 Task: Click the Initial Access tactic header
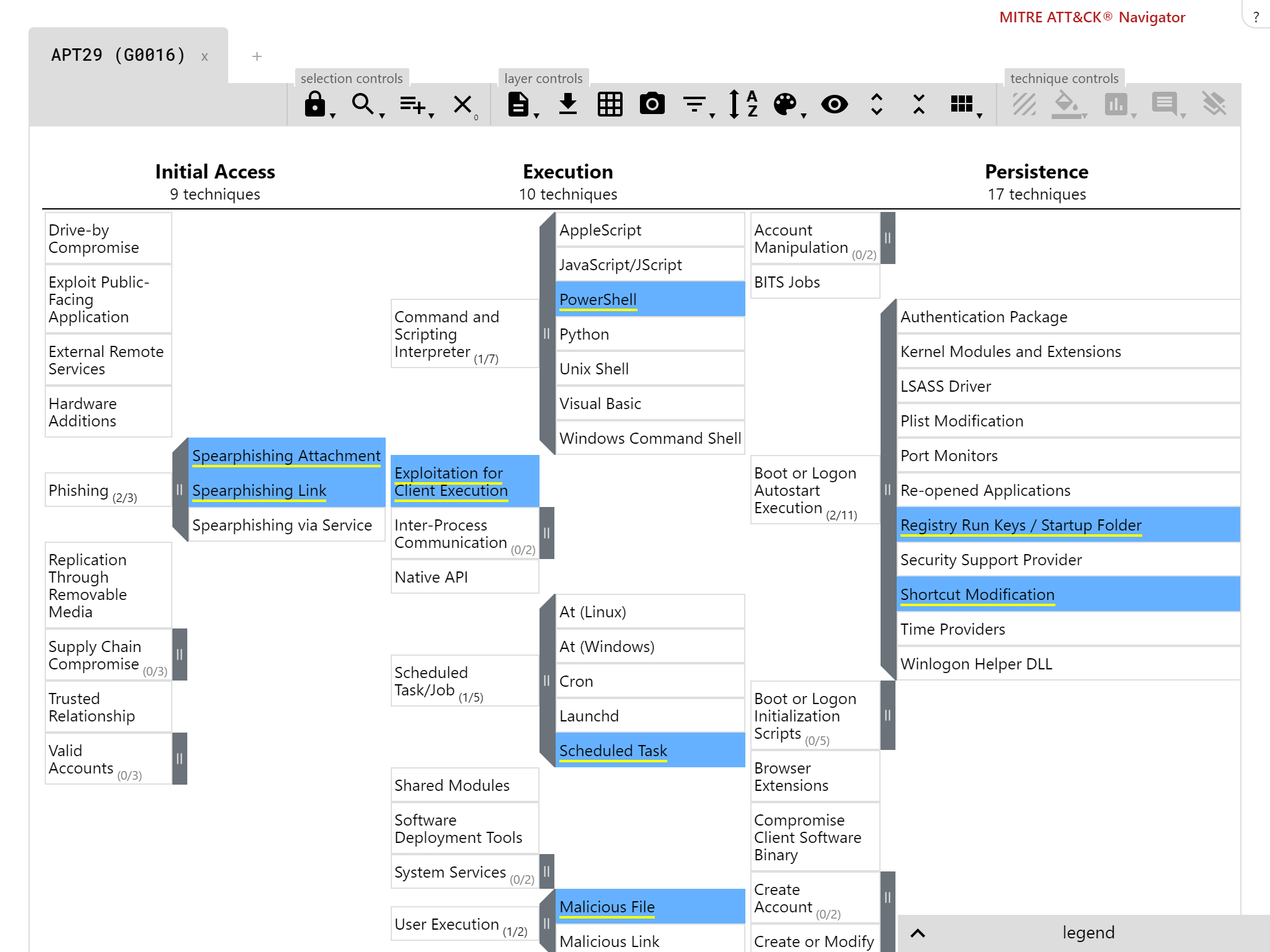[x=215, y=172]
